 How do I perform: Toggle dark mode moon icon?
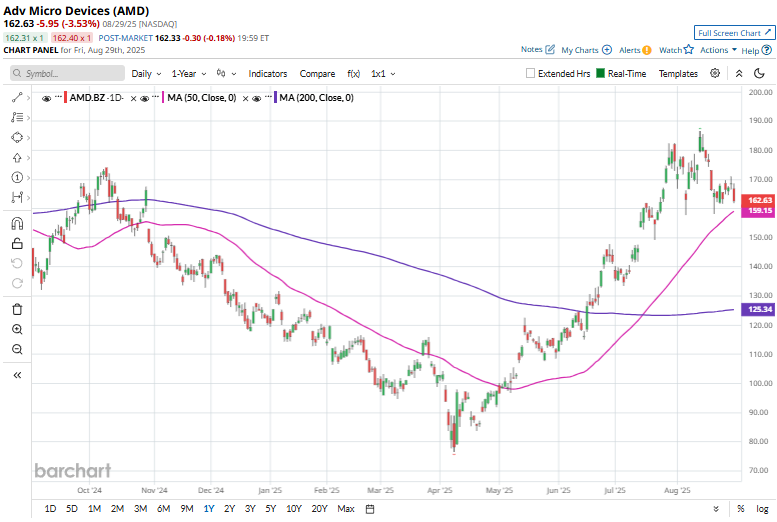click(x=759, y=73)
